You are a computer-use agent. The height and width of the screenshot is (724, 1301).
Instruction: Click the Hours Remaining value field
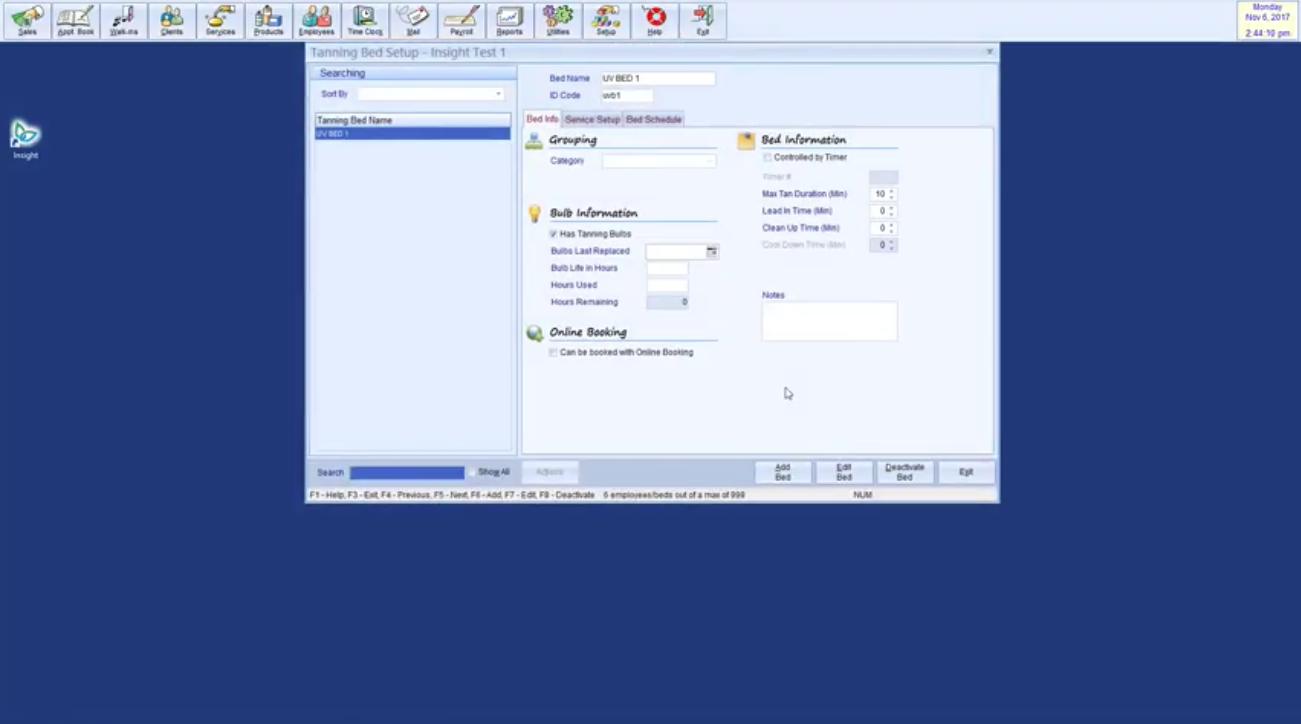(x=667, y=302)
